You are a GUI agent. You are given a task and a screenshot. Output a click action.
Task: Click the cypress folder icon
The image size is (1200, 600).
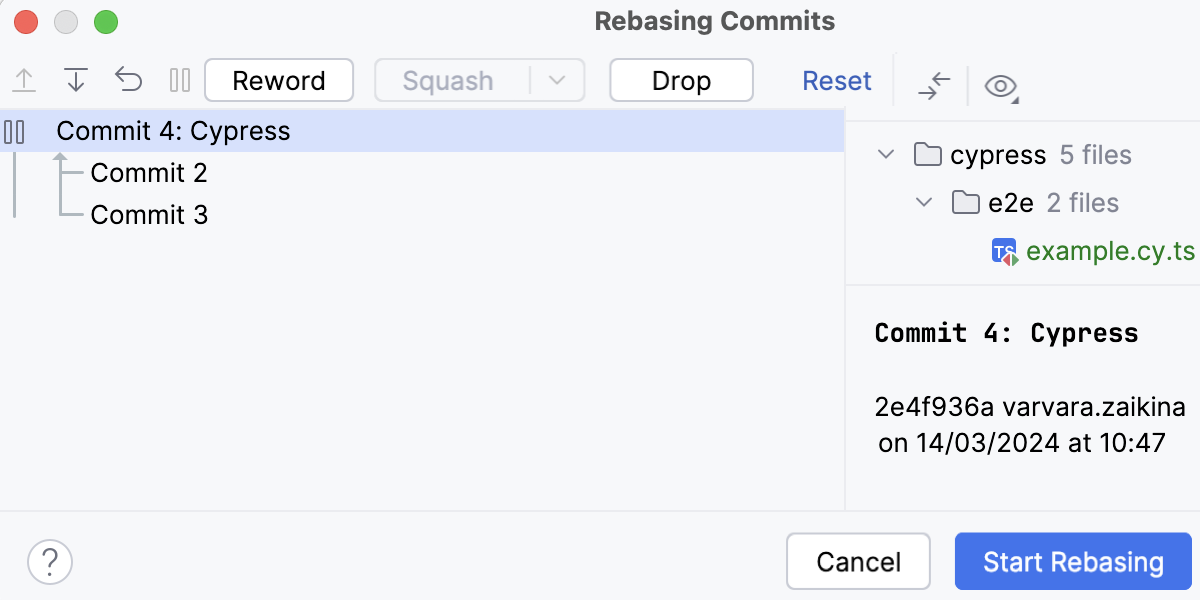coord(928,154)
